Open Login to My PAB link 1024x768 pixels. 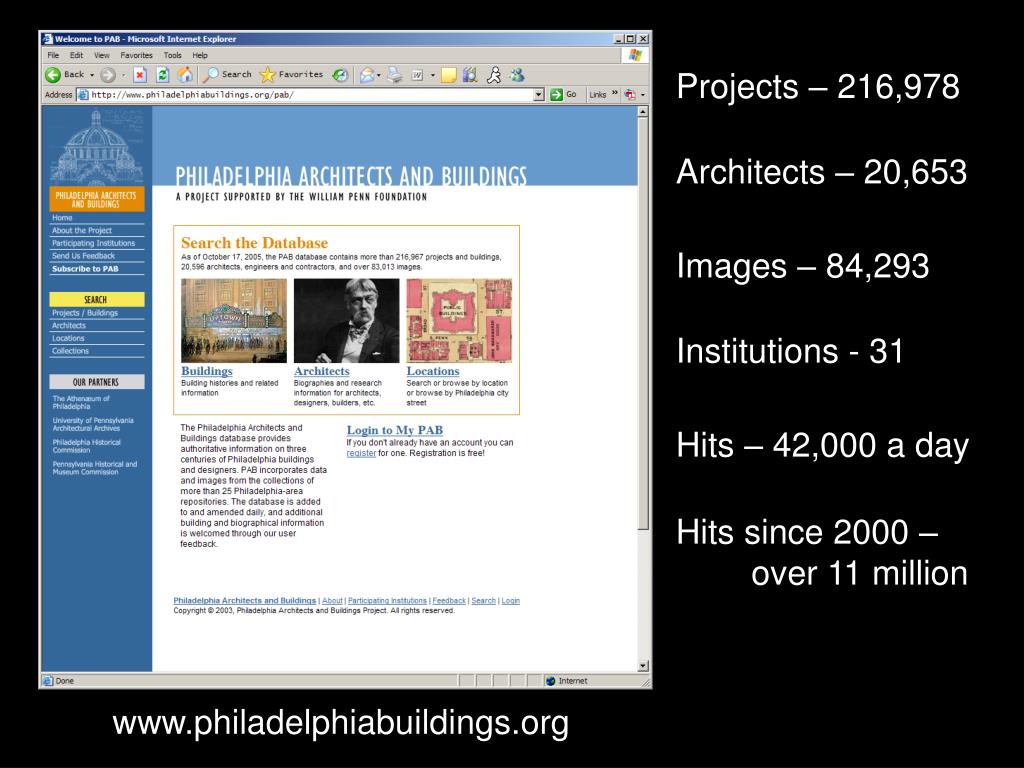pyautogui.click(x=394, y=430)
